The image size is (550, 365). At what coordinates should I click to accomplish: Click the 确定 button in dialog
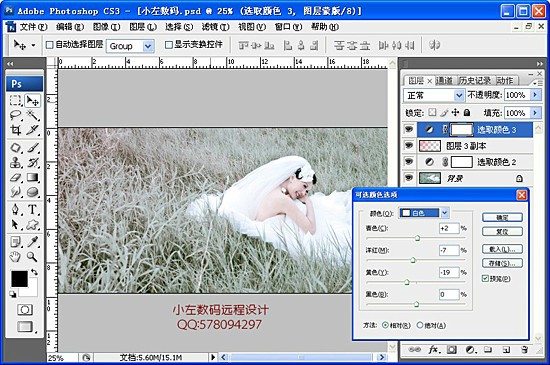(502, 217)
